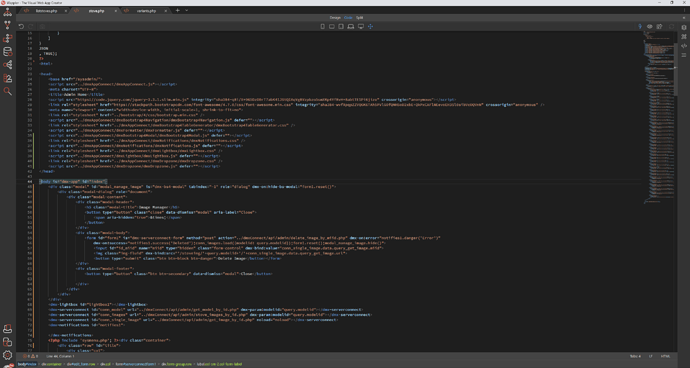The image size is (690, 368).
Task: Switch to Code view
Action: [x=348, y=18]
